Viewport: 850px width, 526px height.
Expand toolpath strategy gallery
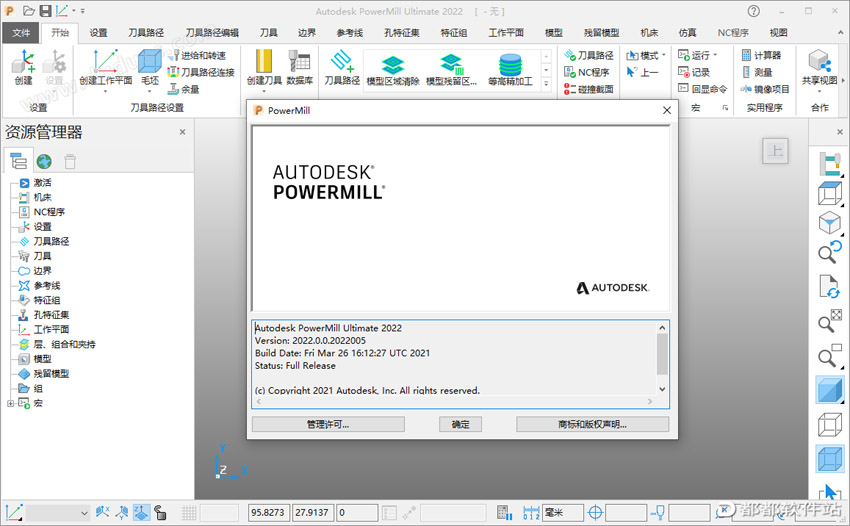(x=546, y=84)
